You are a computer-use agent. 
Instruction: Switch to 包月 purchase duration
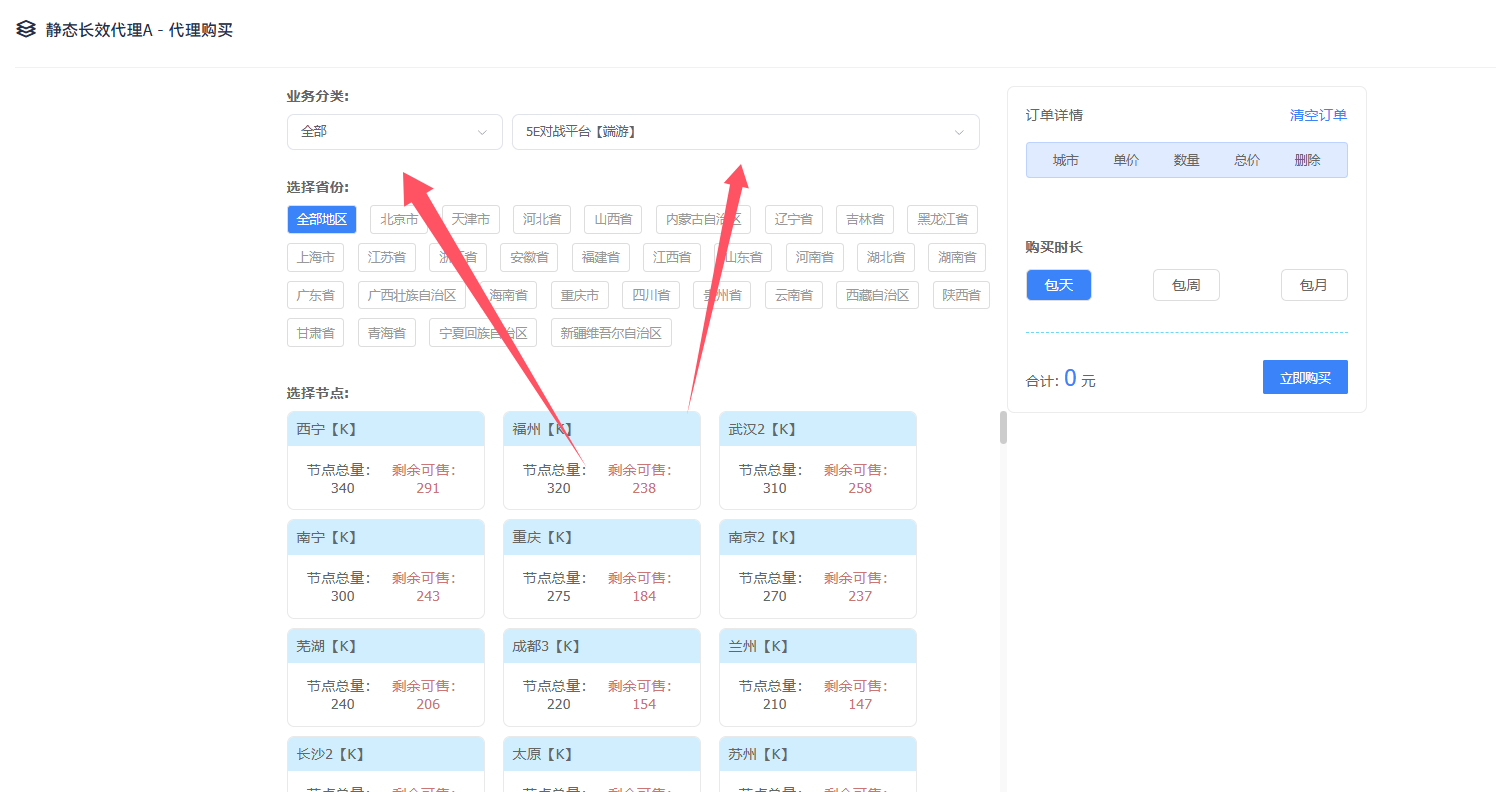(x=1313, y=285)
